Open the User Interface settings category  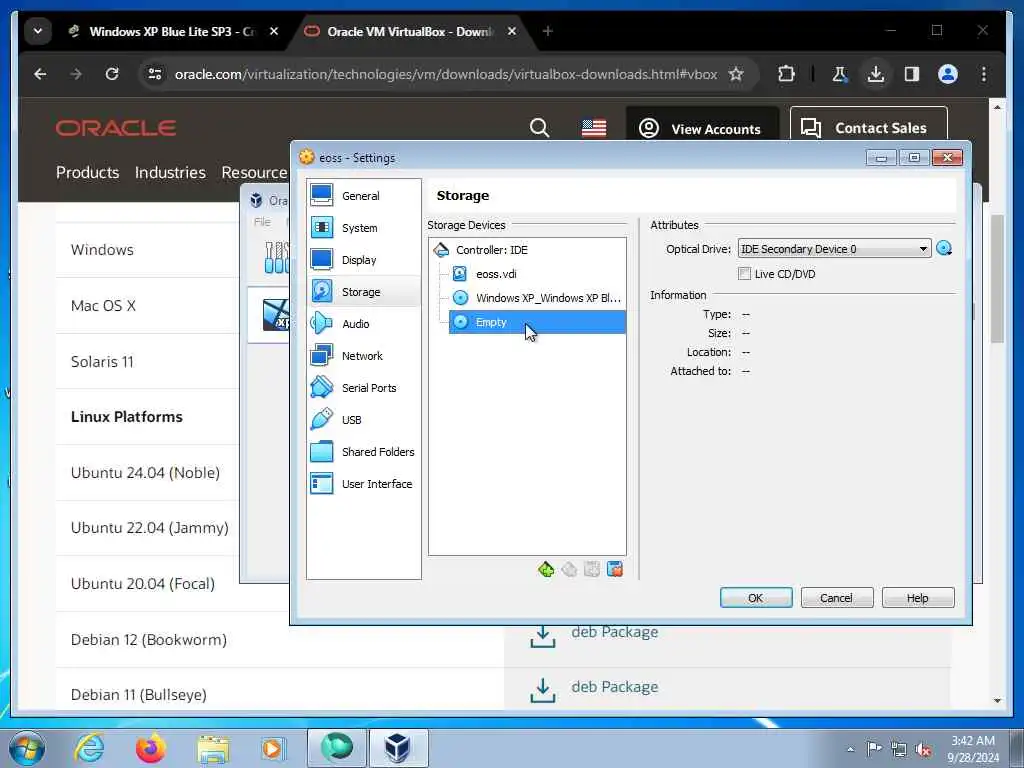(x=363, y=483)
